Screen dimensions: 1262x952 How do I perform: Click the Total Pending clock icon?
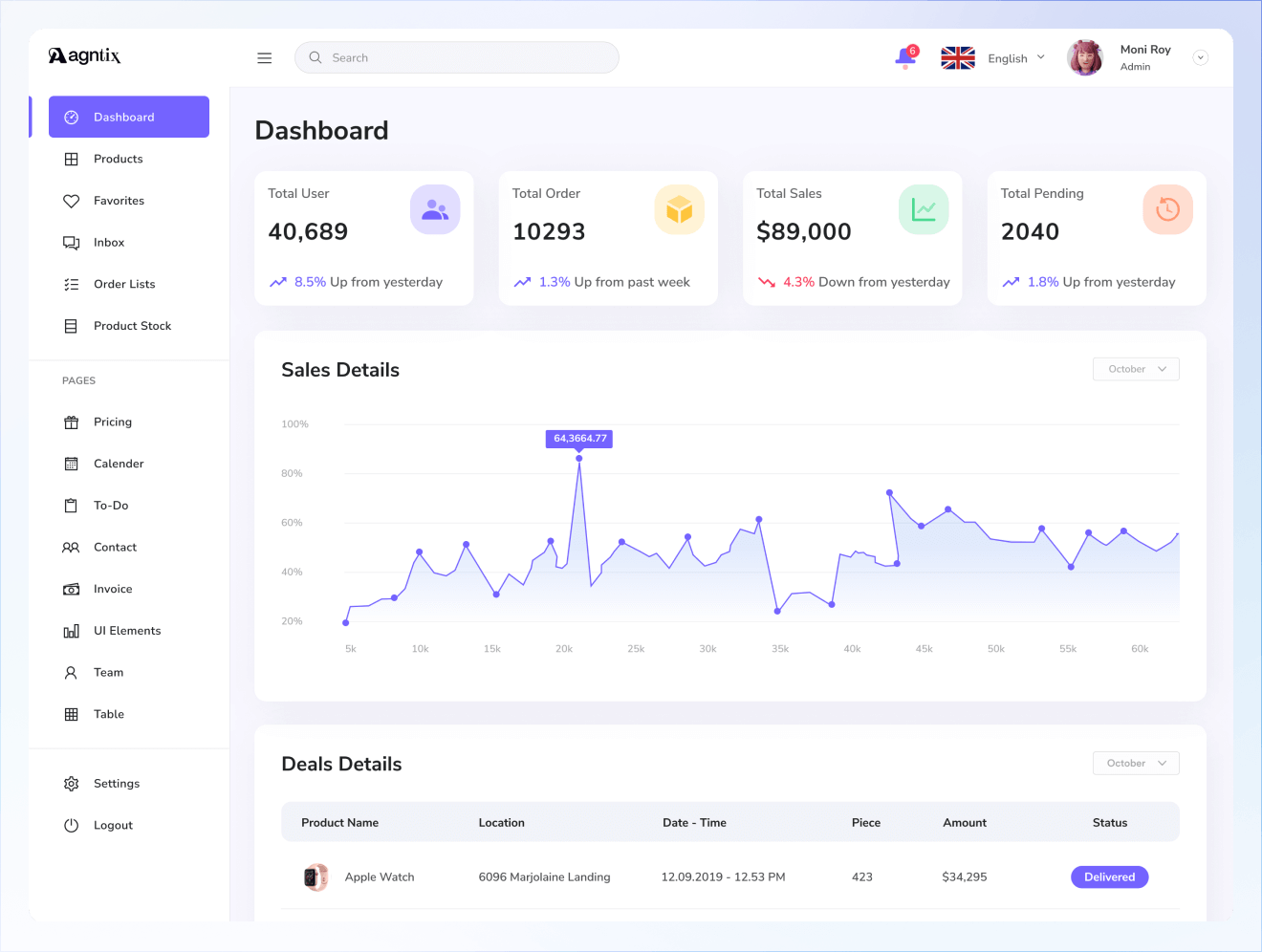(x=1167, y=209)
